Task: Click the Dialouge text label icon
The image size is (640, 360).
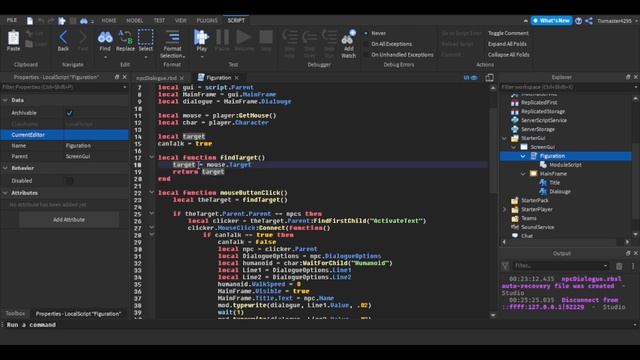Action: pyautogui.click(x=543, y=191)
